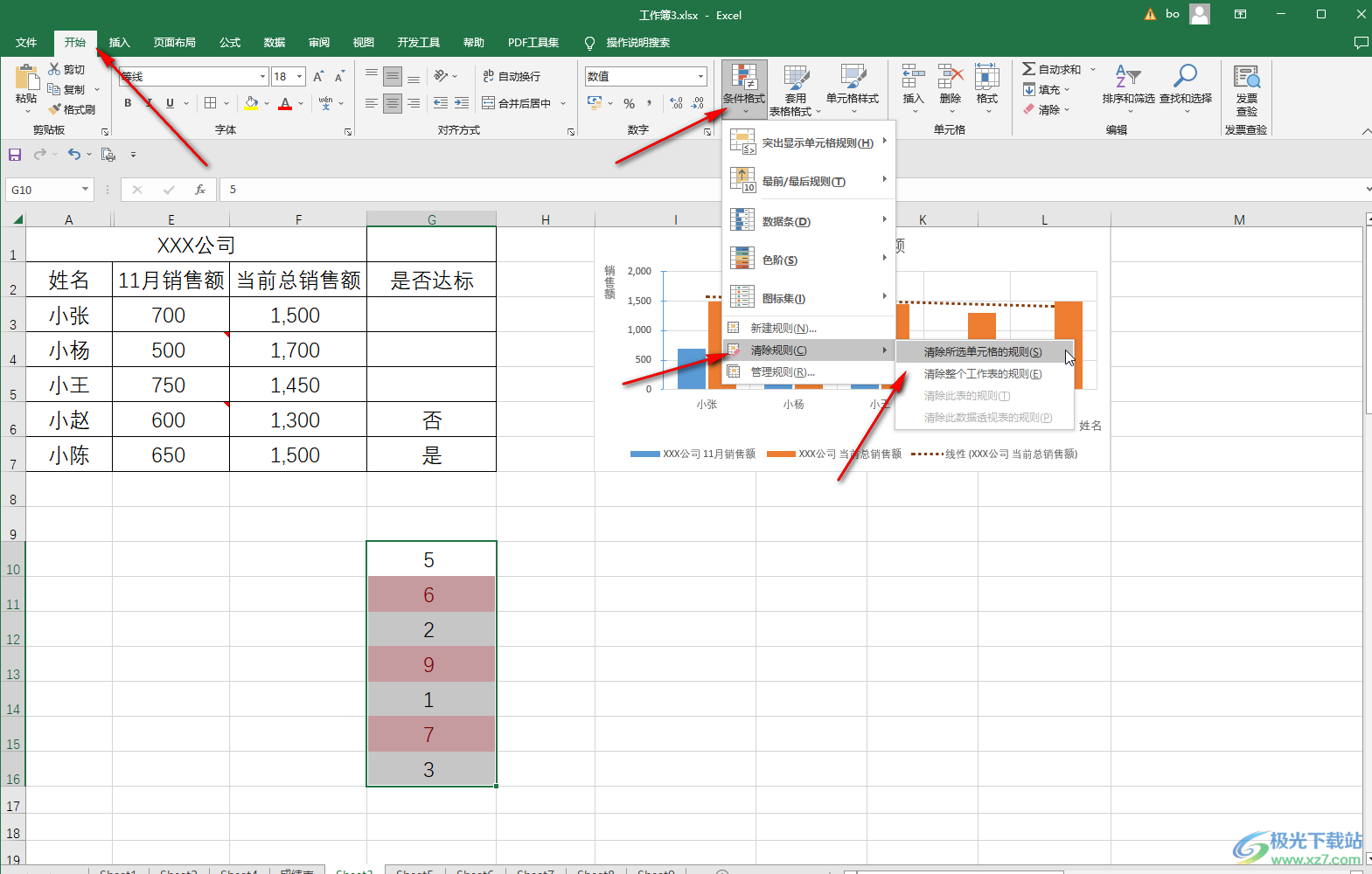Select the Format Painter brush
This screenshot has height=874, width=1372.
tap(54, 109)
